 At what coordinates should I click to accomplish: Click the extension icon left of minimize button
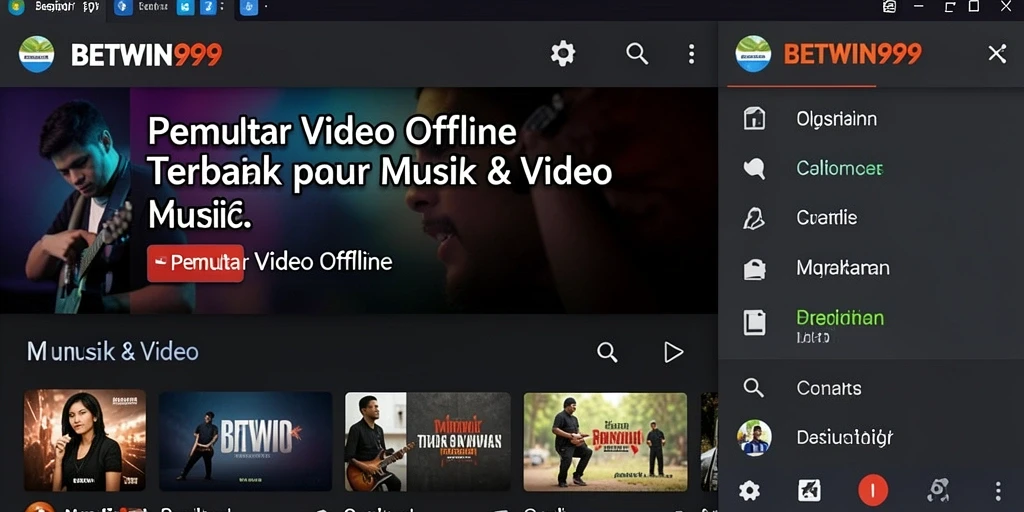coord(889,7)
